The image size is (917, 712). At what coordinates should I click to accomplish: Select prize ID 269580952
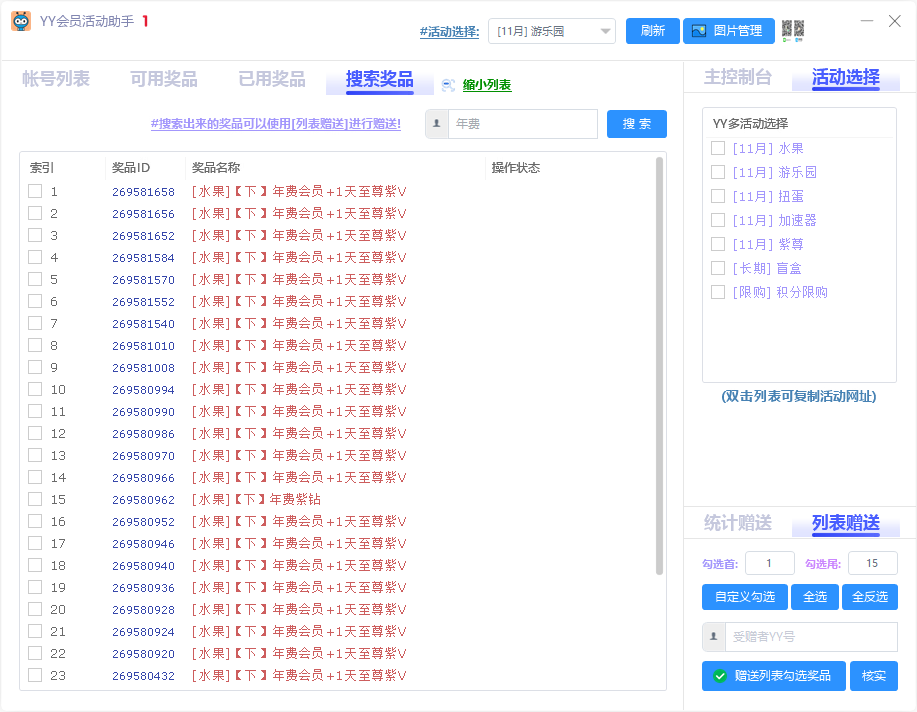click(143, 522)
